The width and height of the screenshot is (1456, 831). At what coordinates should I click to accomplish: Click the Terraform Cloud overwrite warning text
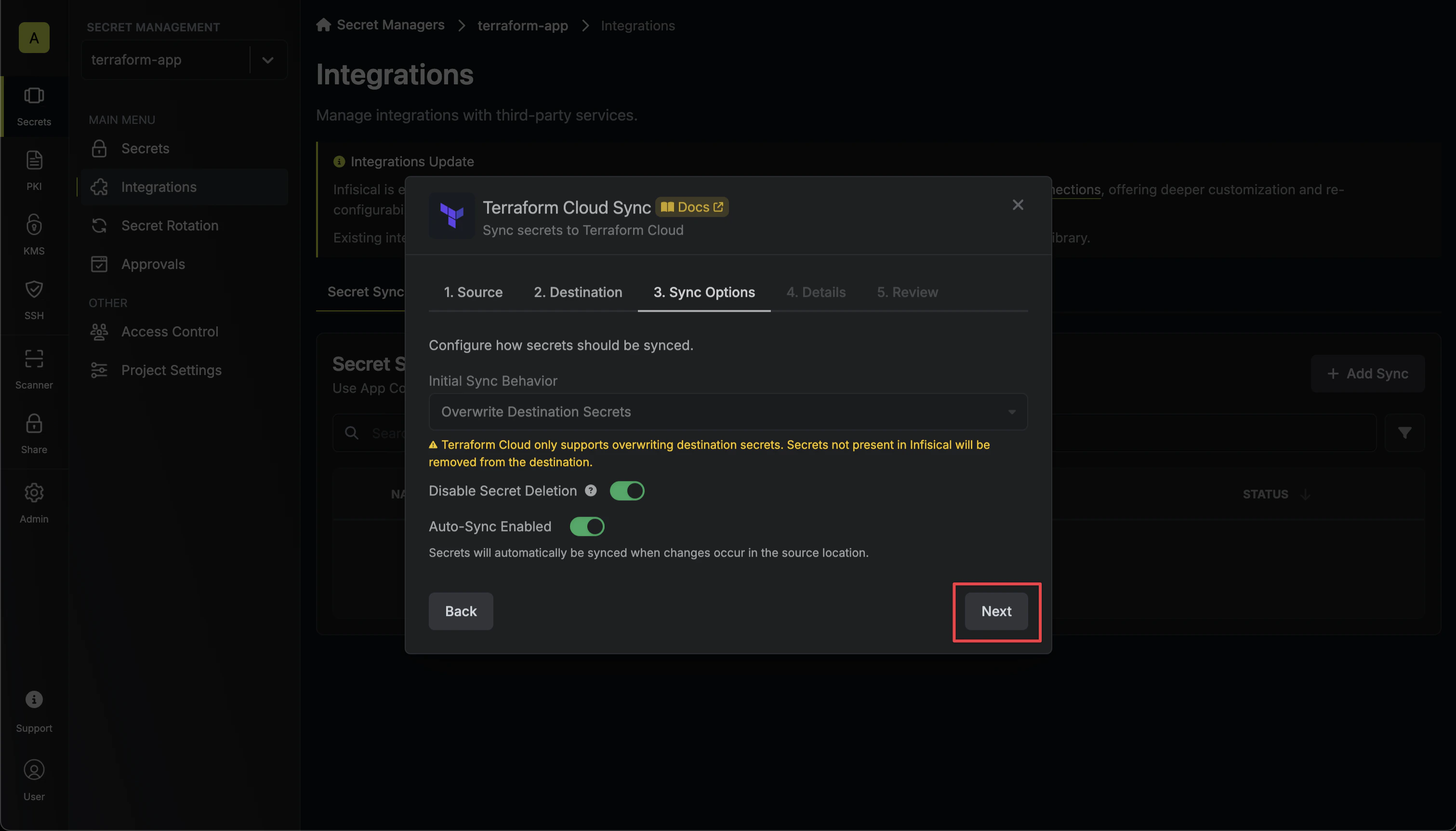(709, 453)
